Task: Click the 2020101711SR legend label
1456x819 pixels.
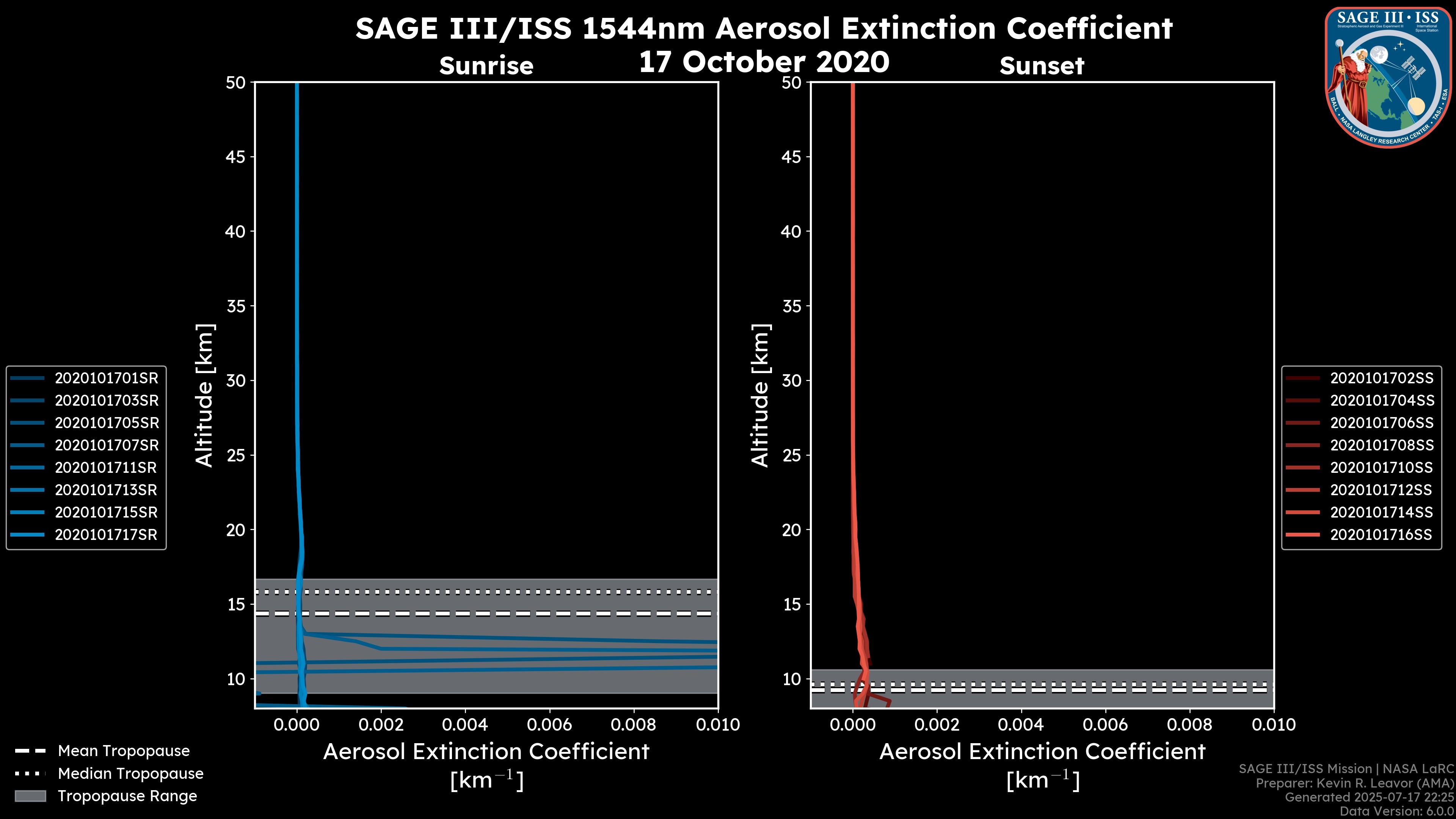Action: tap(106, 468)
